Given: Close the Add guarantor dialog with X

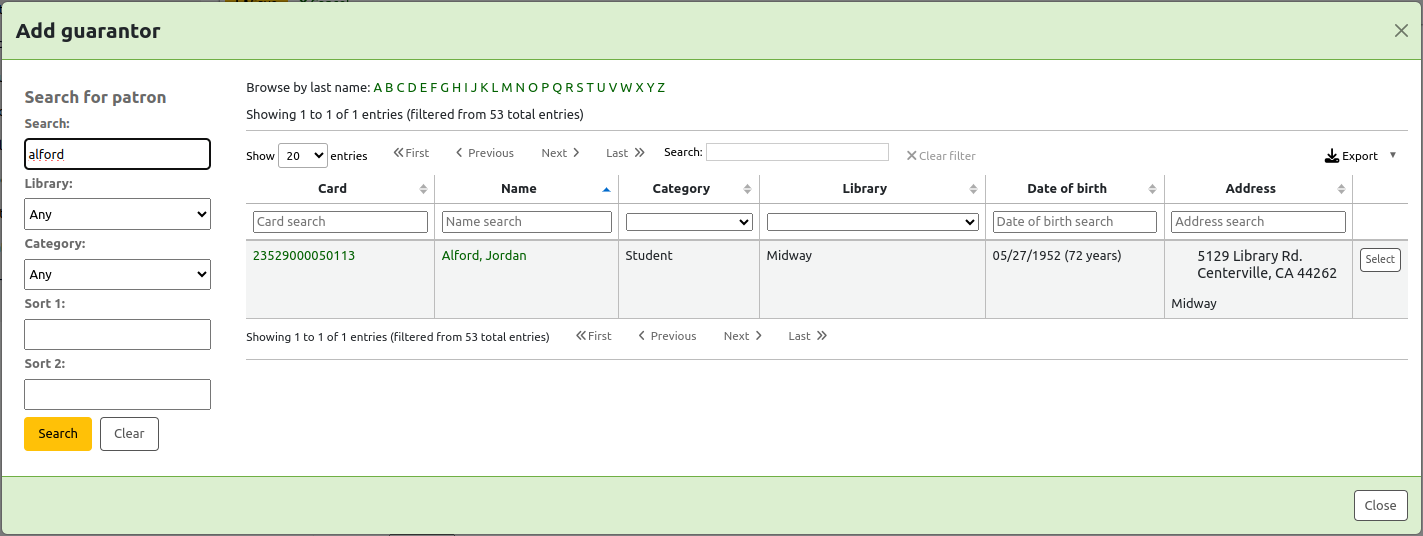Looking at the screenshot, I should [x=1400, y=31].
